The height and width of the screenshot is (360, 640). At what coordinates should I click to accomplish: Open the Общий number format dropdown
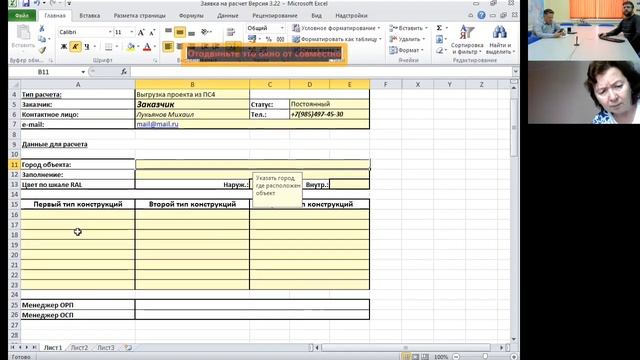point(282,28)
